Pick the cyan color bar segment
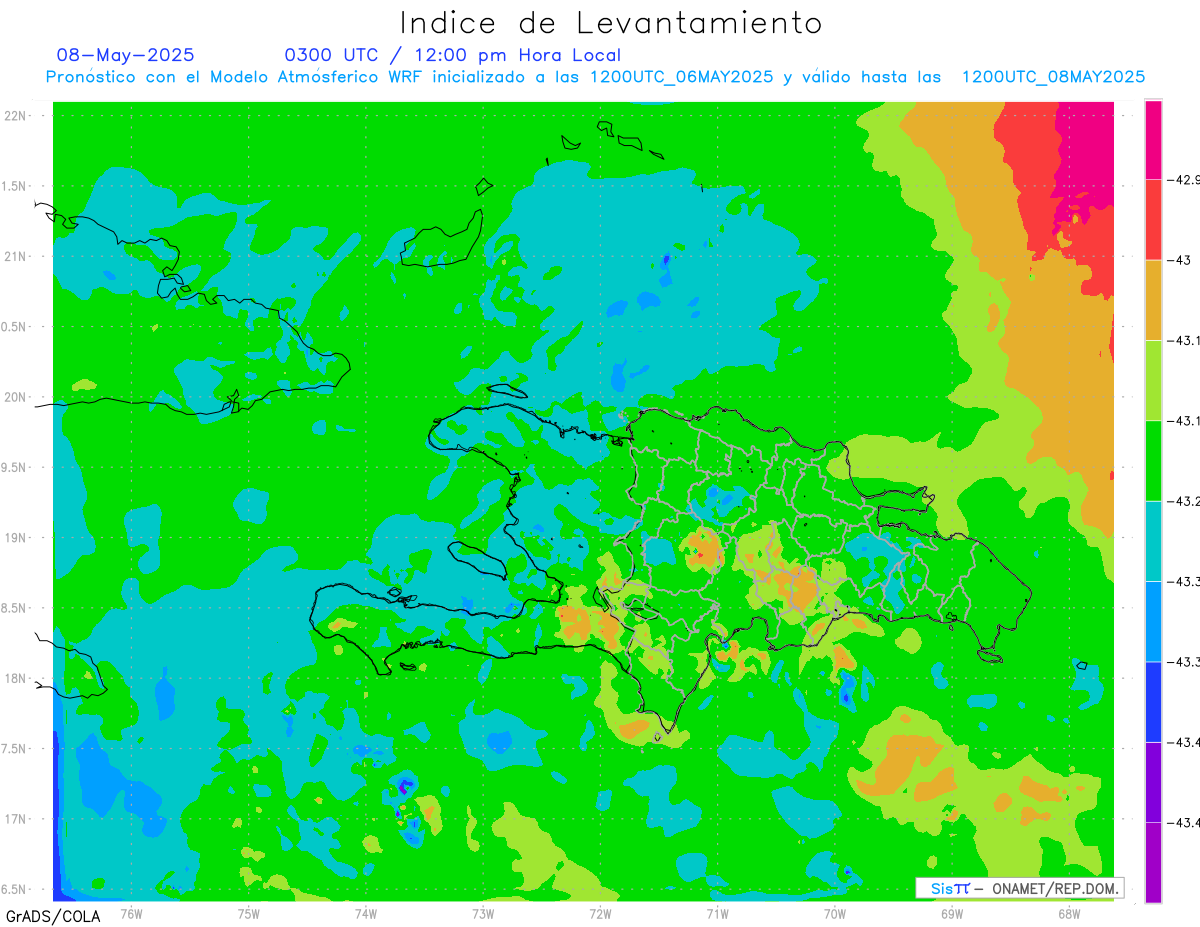 1153,541
